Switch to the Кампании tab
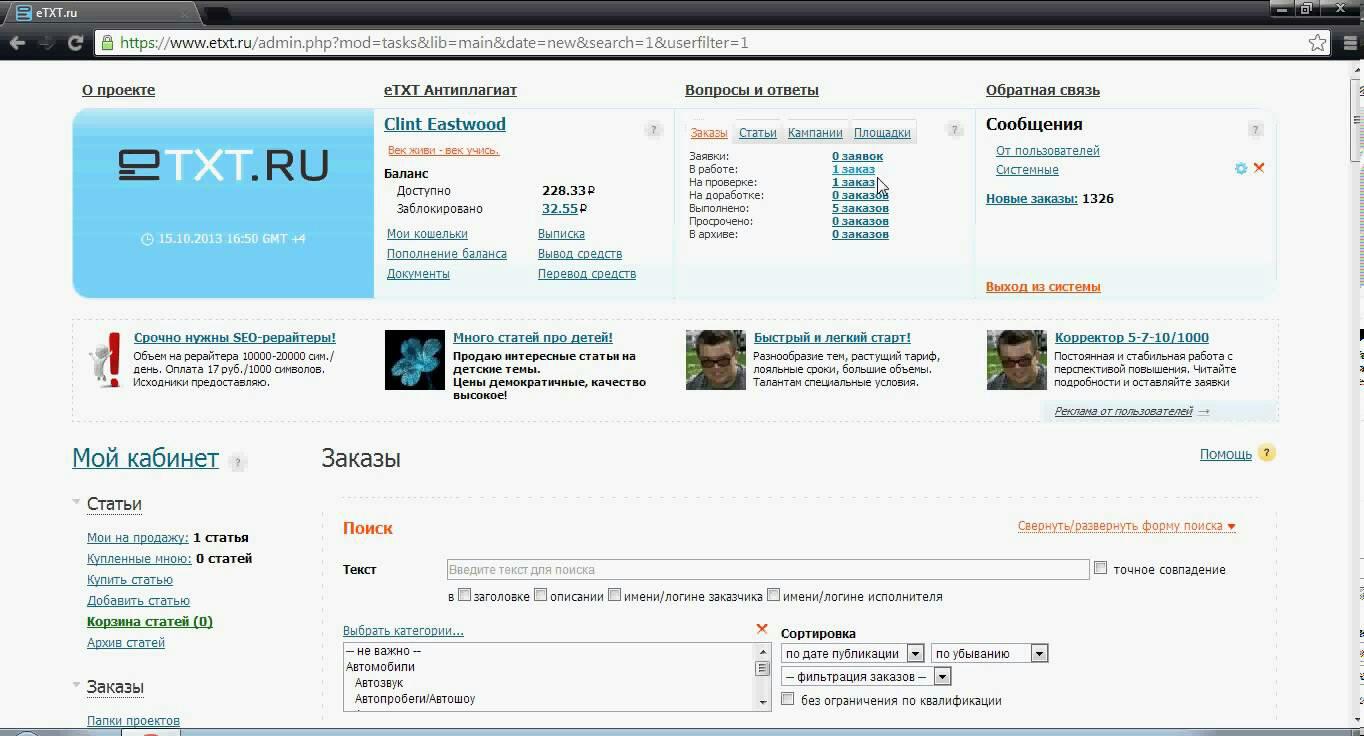This screenshot has width=1364, height=736. pos(815,133)
